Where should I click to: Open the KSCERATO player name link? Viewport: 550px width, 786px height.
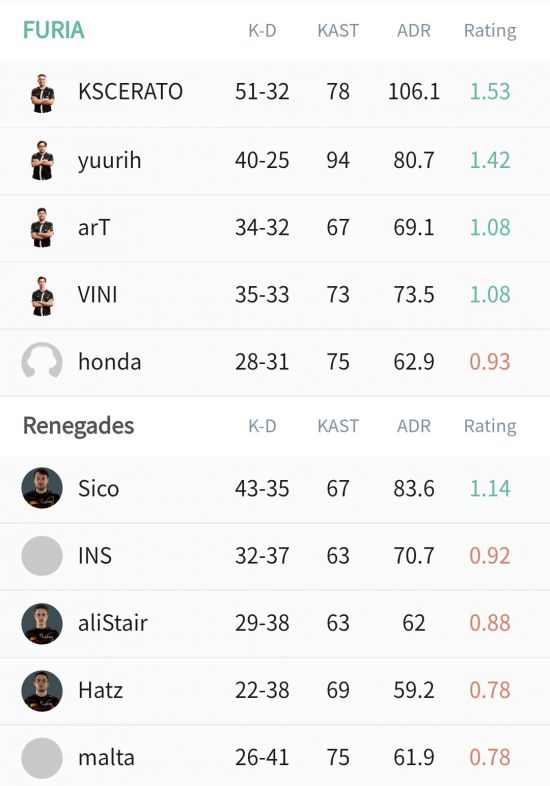tap(130, 92)
